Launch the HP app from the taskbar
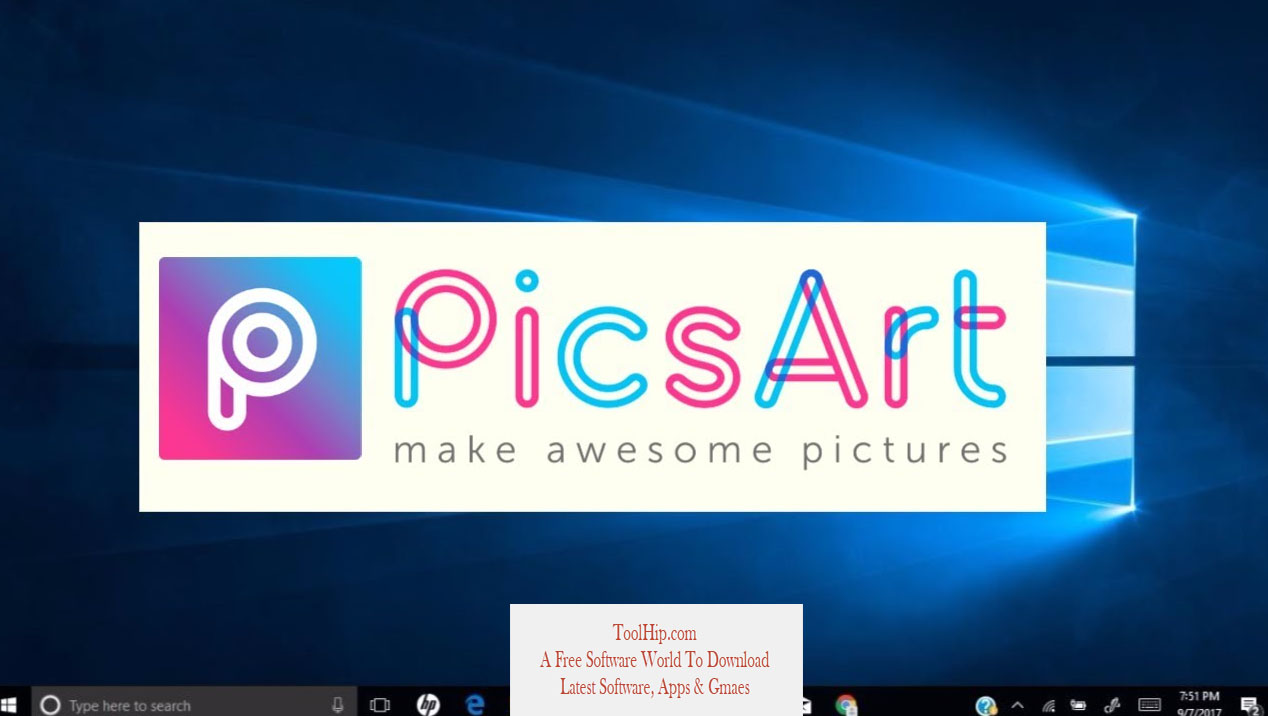Screen dimensions: 1268x716 [428, 705]
